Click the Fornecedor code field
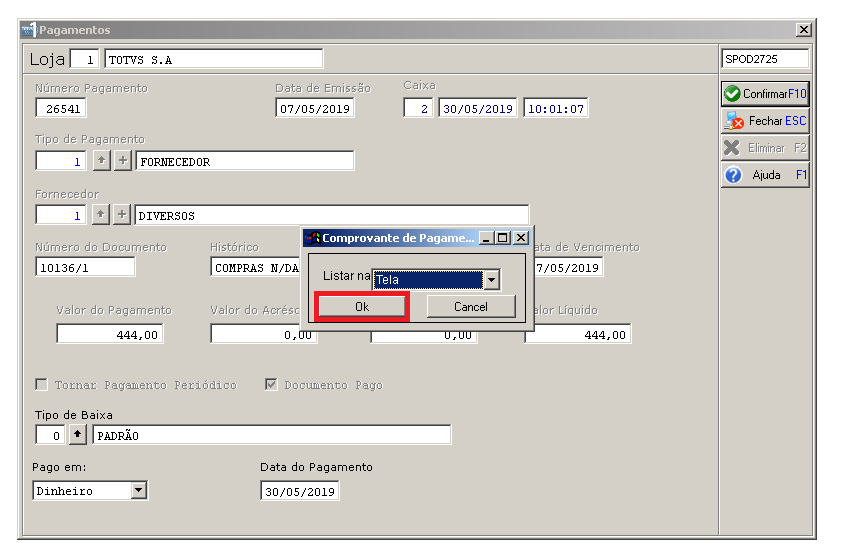Screen dimensions: 845x548 [60, 214]
